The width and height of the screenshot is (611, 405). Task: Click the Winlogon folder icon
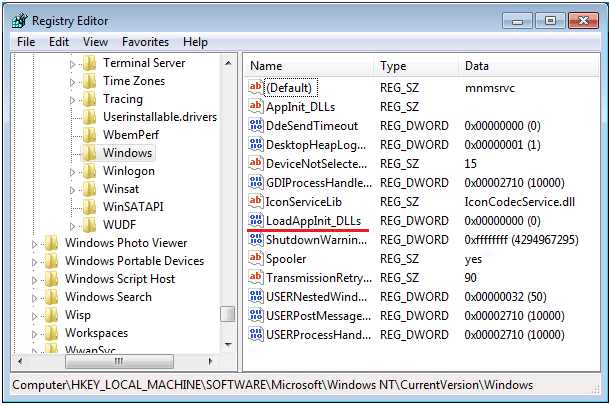coord(90,171)
